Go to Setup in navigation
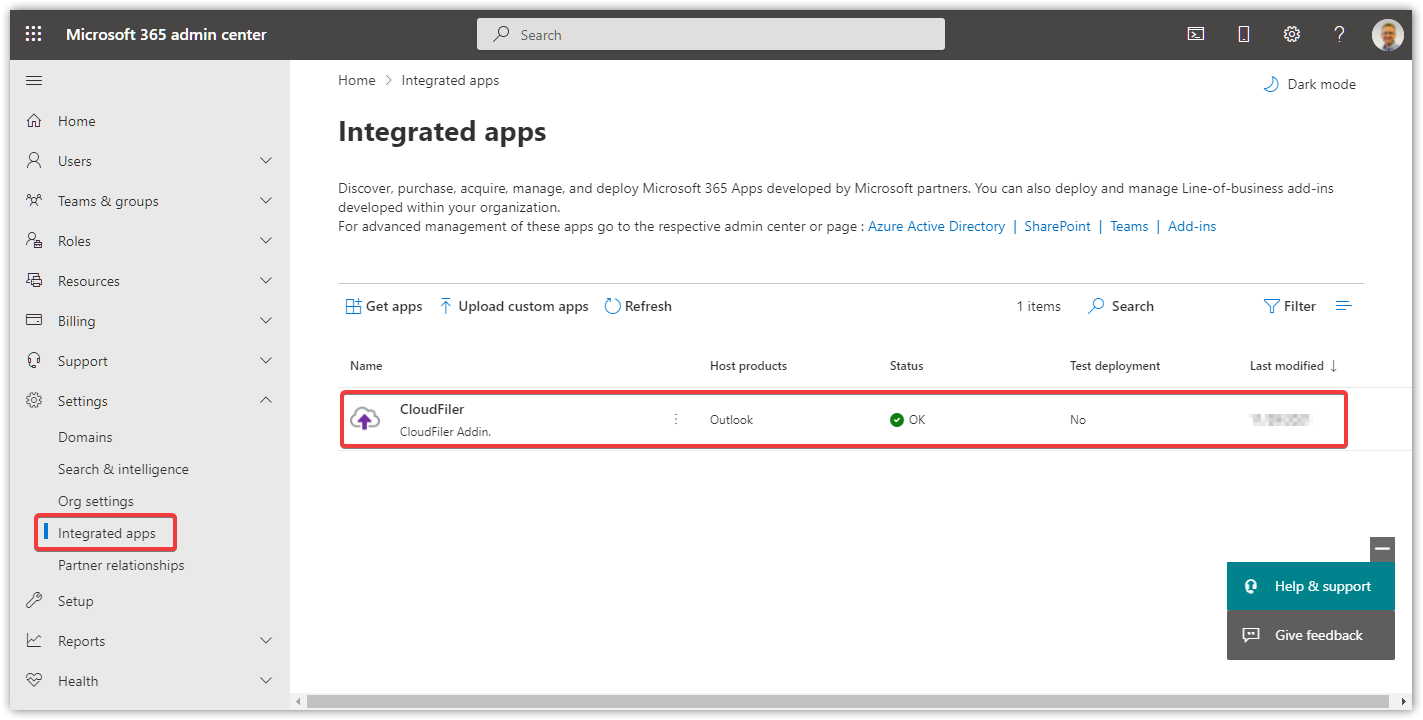 click(x=76, y=601)
